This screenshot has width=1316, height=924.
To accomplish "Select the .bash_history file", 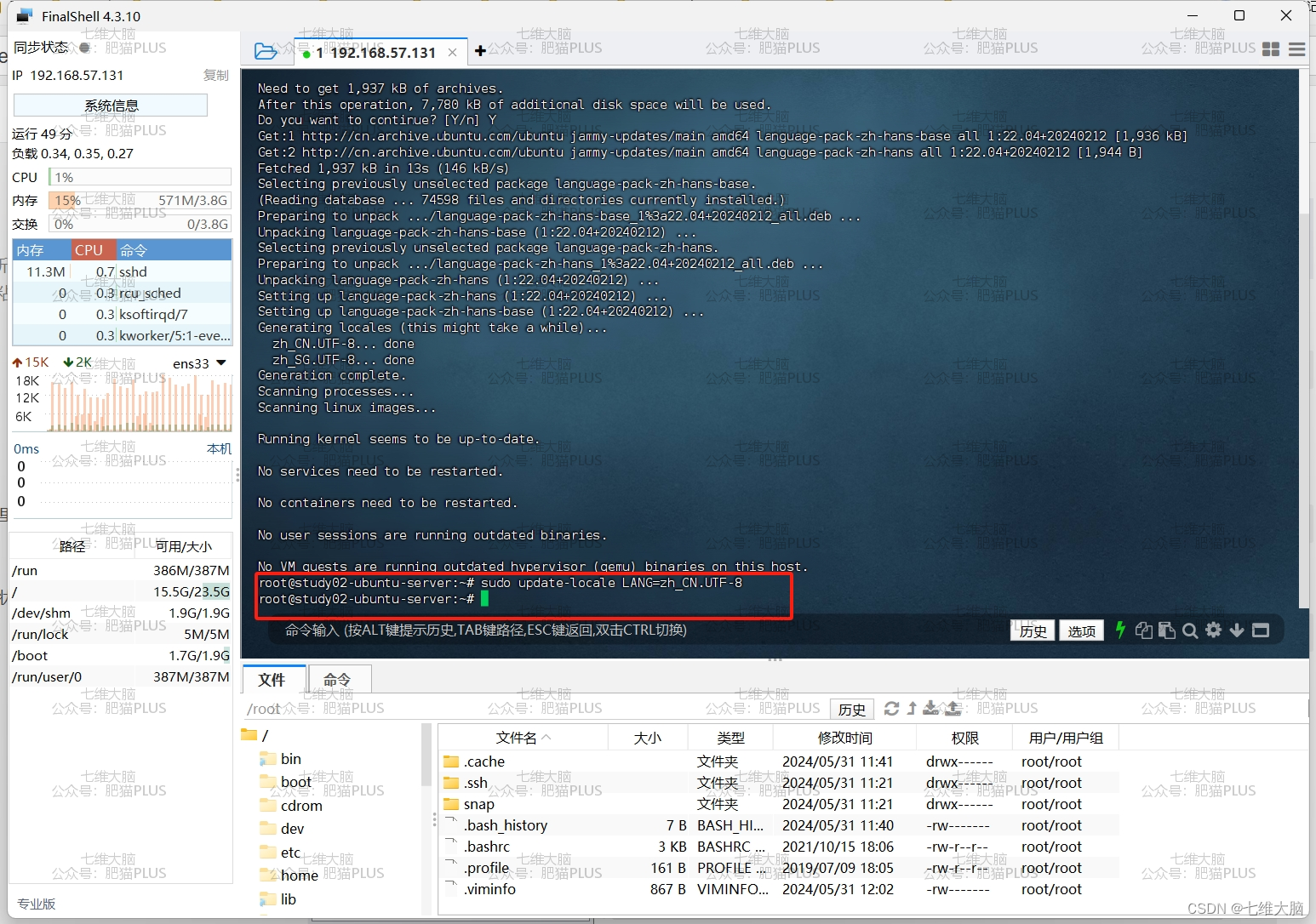I will pos(780,825).
